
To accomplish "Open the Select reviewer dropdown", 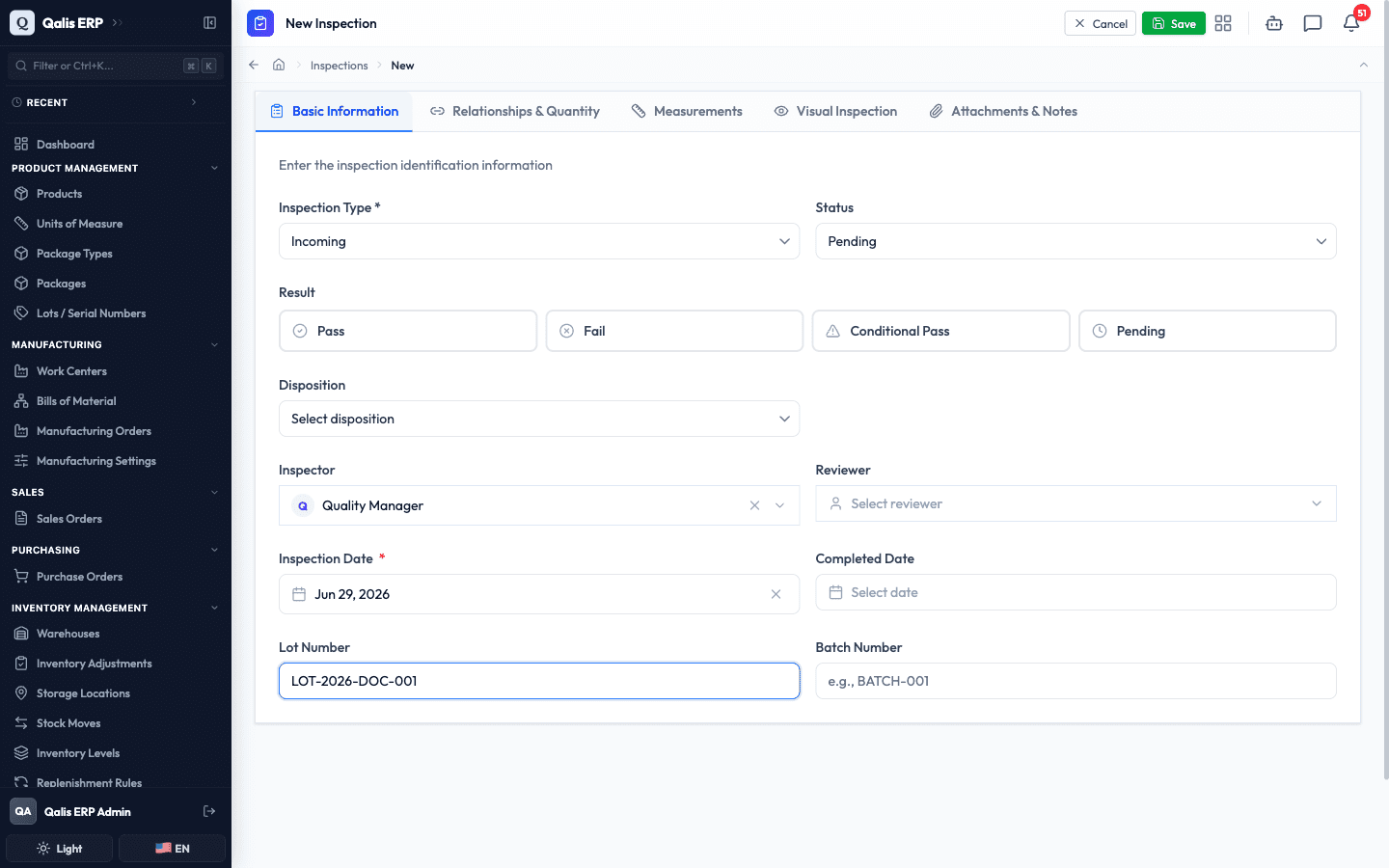I will (1076, 503).
